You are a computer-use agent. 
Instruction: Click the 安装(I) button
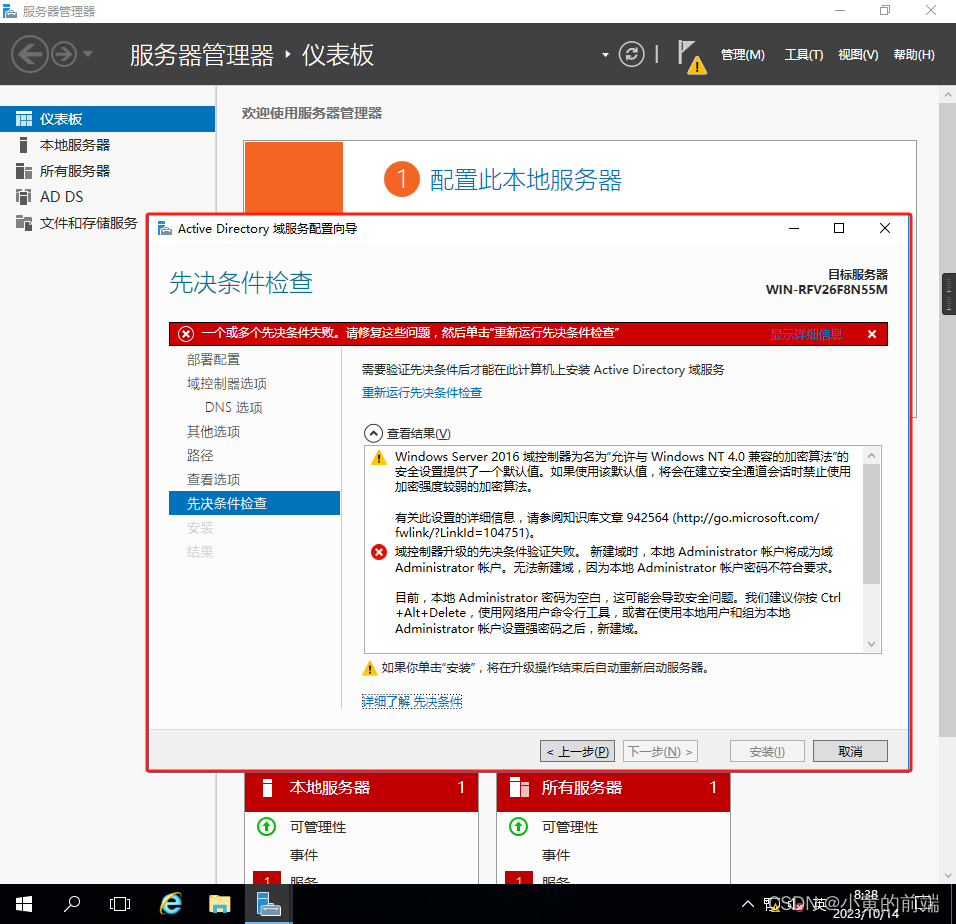click(x=767, y=751)
